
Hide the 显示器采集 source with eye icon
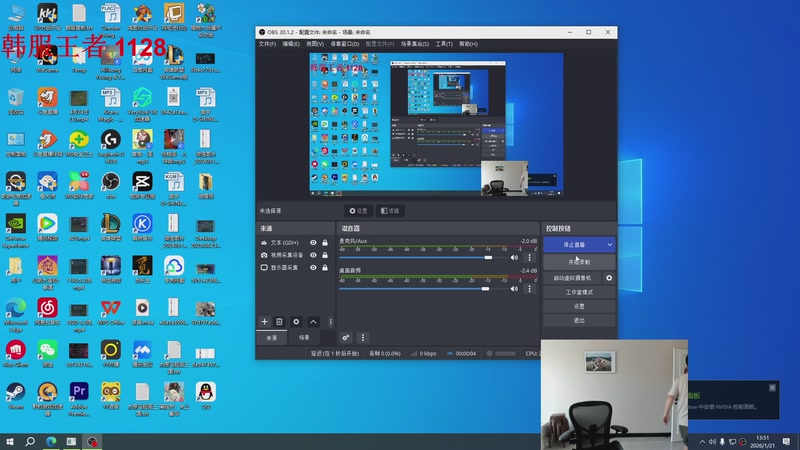pos(313,267)
